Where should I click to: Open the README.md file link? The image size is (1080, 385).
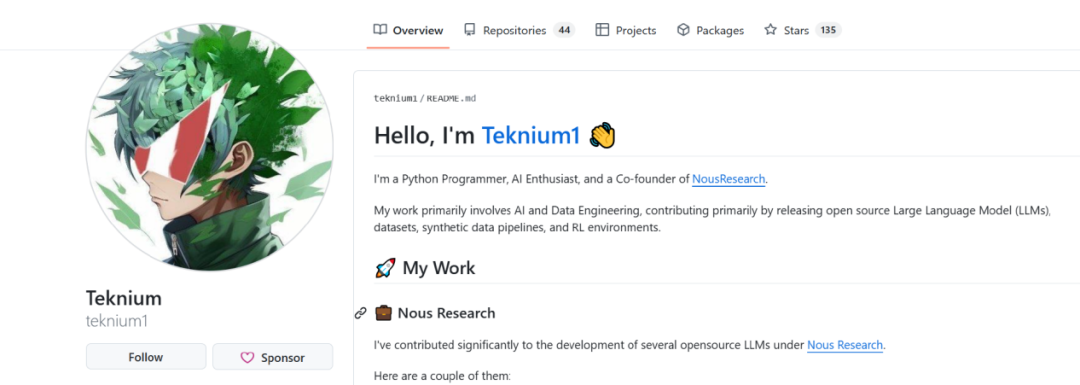(x=451, y=98)
